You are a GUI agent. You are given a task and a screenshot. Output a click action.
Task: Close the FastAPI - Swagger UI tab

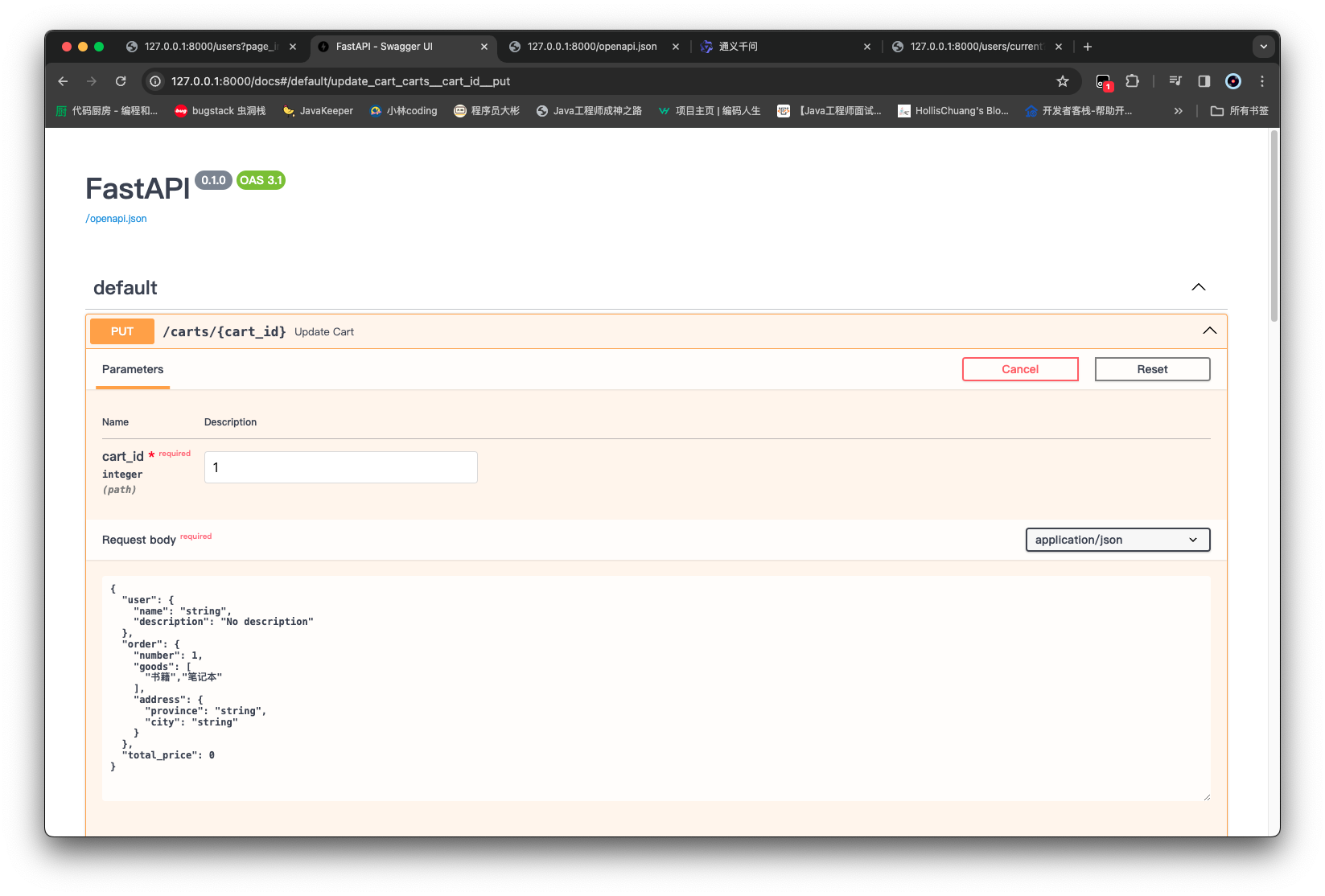(x=484, y=47)
